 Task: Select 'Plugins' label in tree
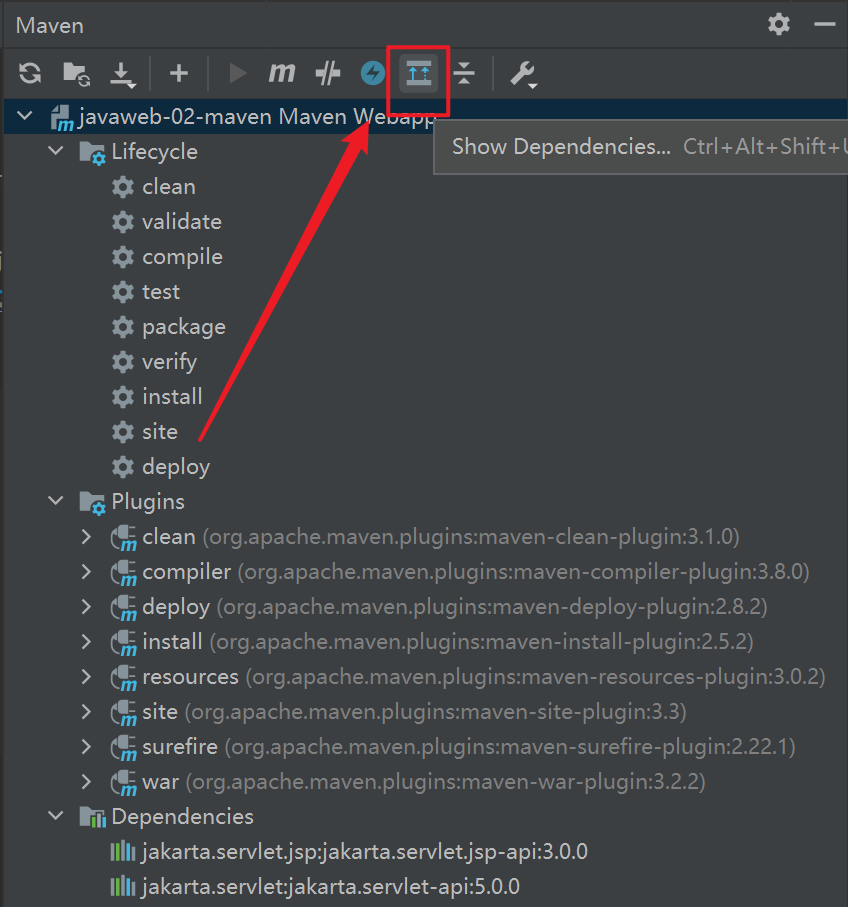(x=148, y=502)
